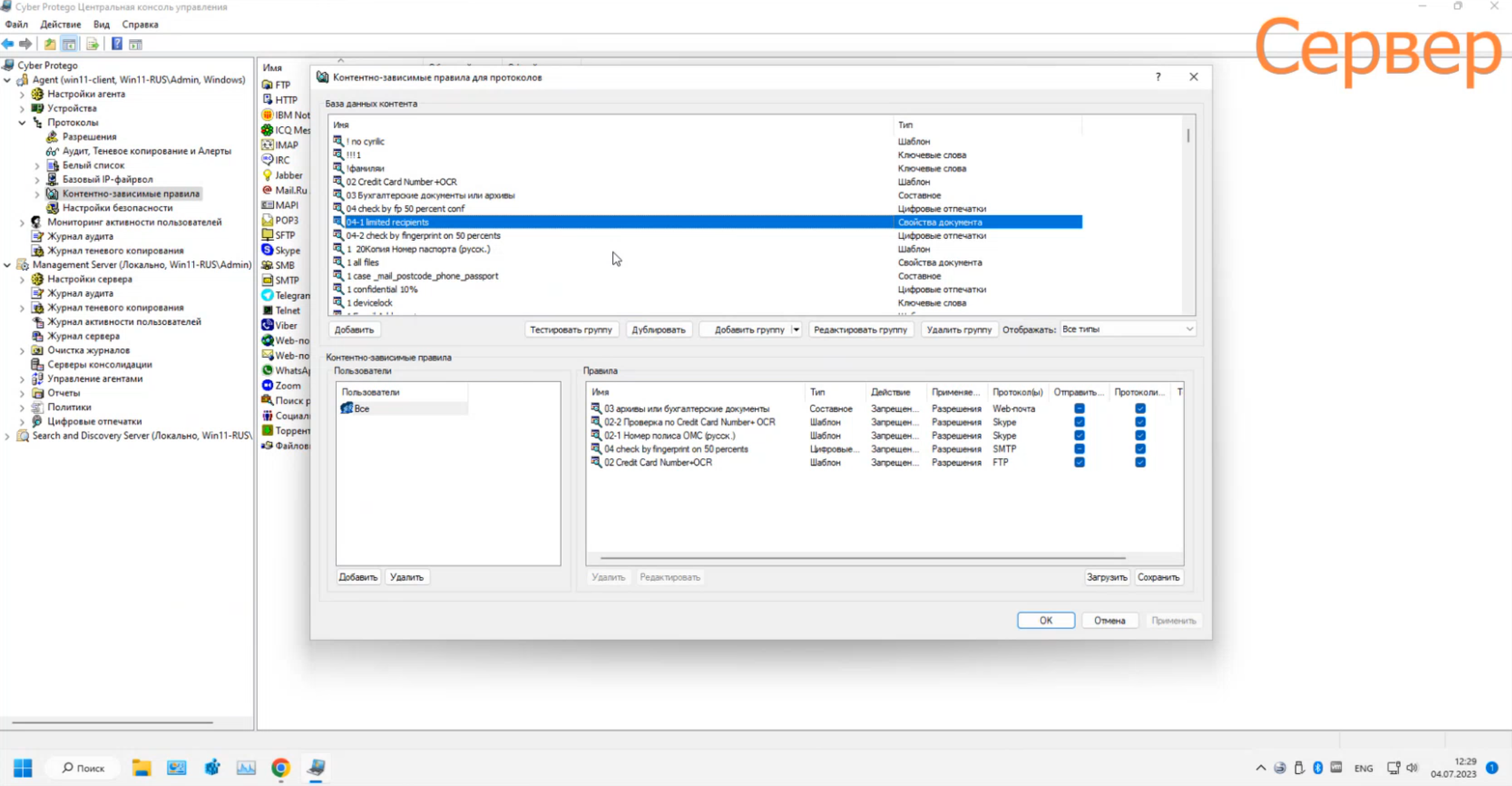Click the rules list horizontal scrollbar
Viewport: 1512px width, 786px height.
862,557
